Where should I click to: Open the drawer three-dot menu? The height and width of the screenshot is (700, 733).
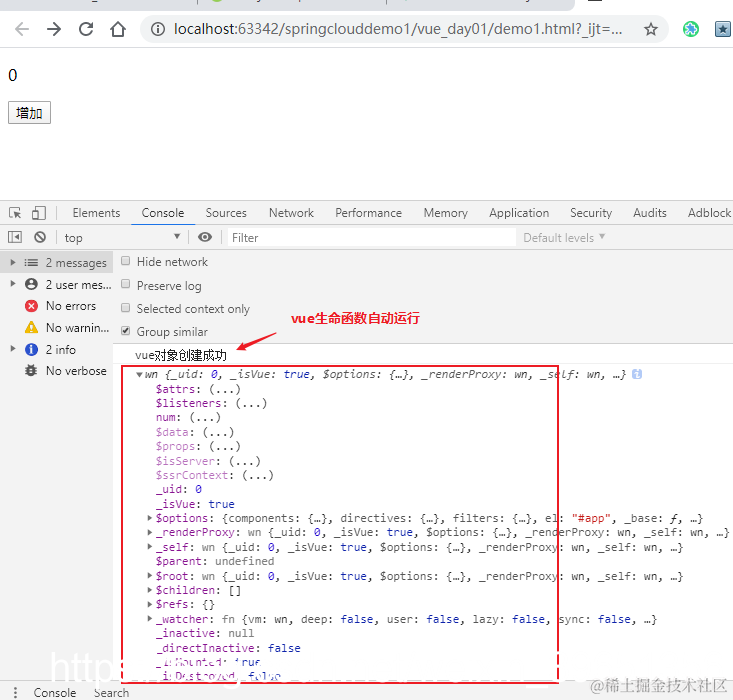pos(15,693)
